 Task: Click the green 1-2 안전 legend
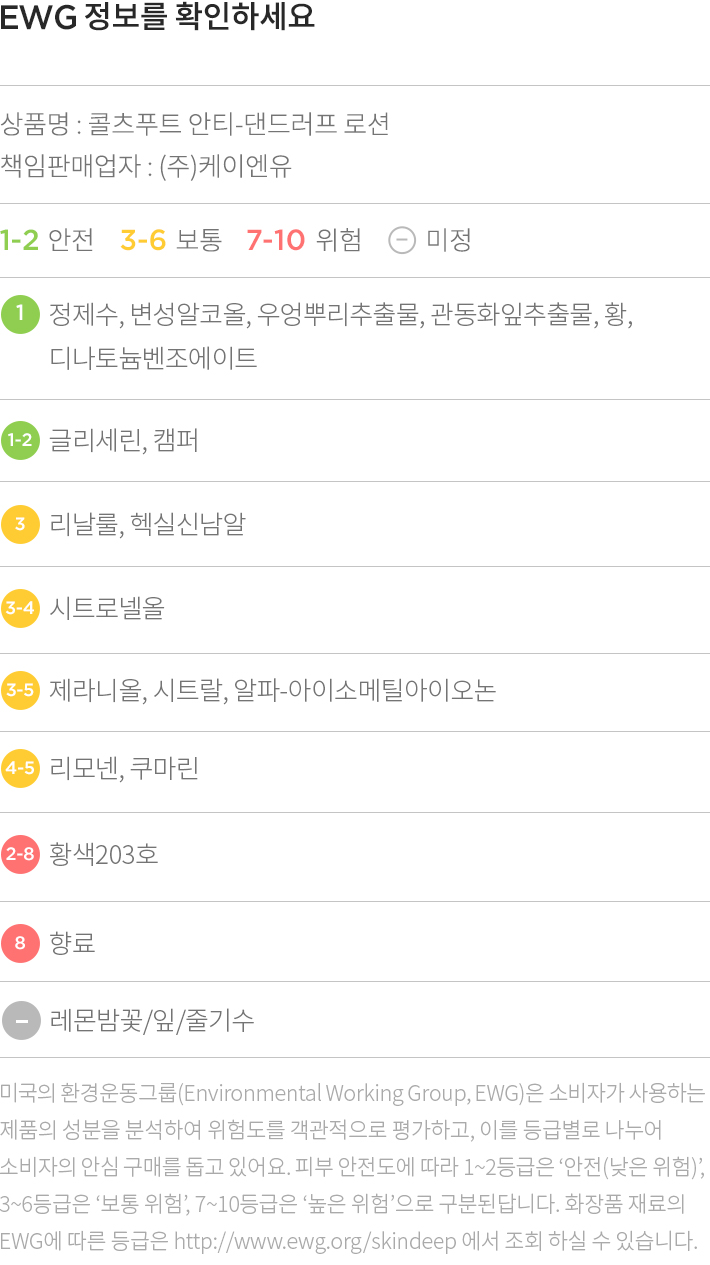[x=47, y=240]
